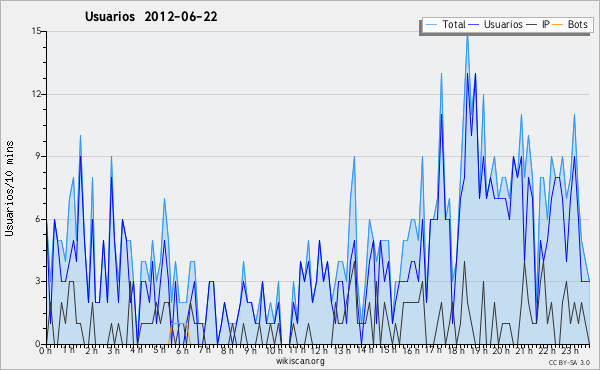Click the x-axis label '12 h'
Viewport: 600px width, 370px height.
[x=320, y=350]
